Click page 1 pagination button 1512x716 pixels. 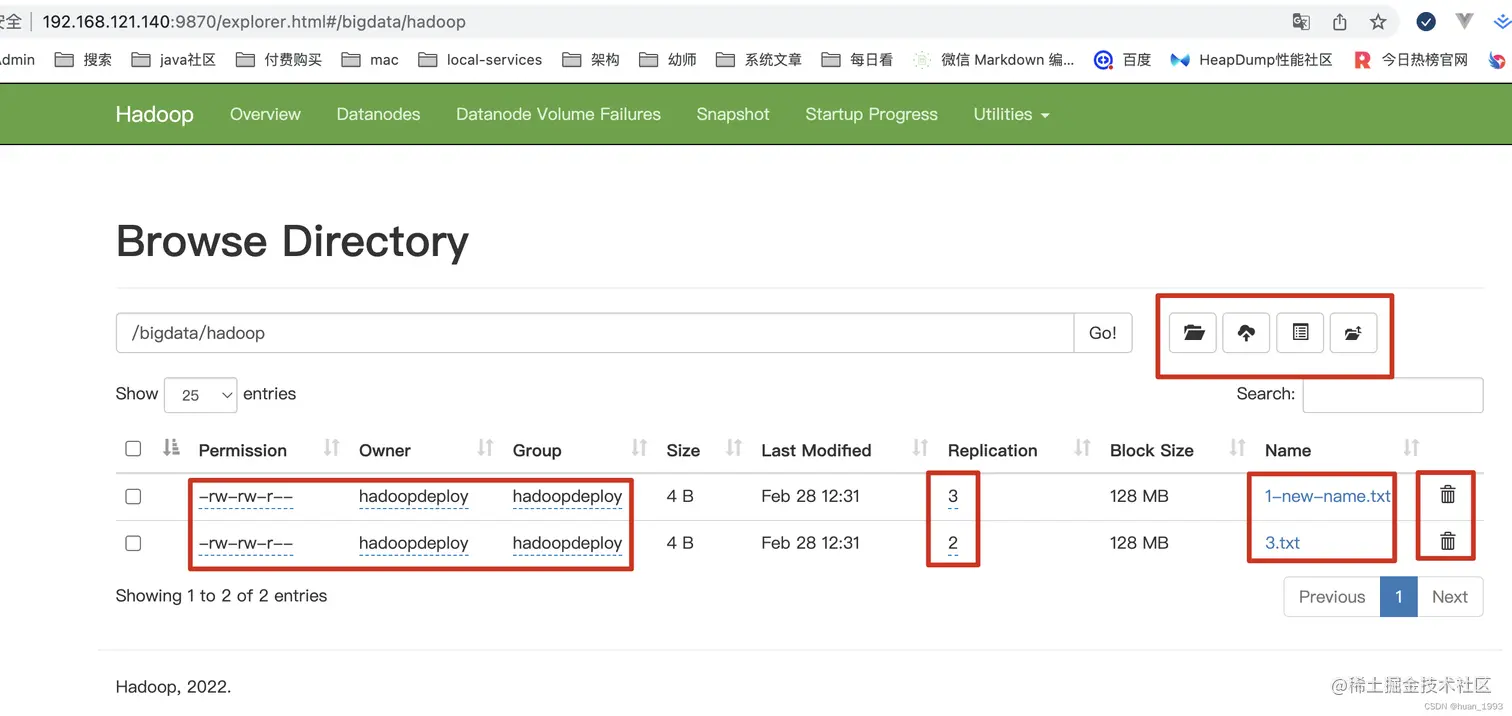pyautogui.click(x=1399, y=597)
